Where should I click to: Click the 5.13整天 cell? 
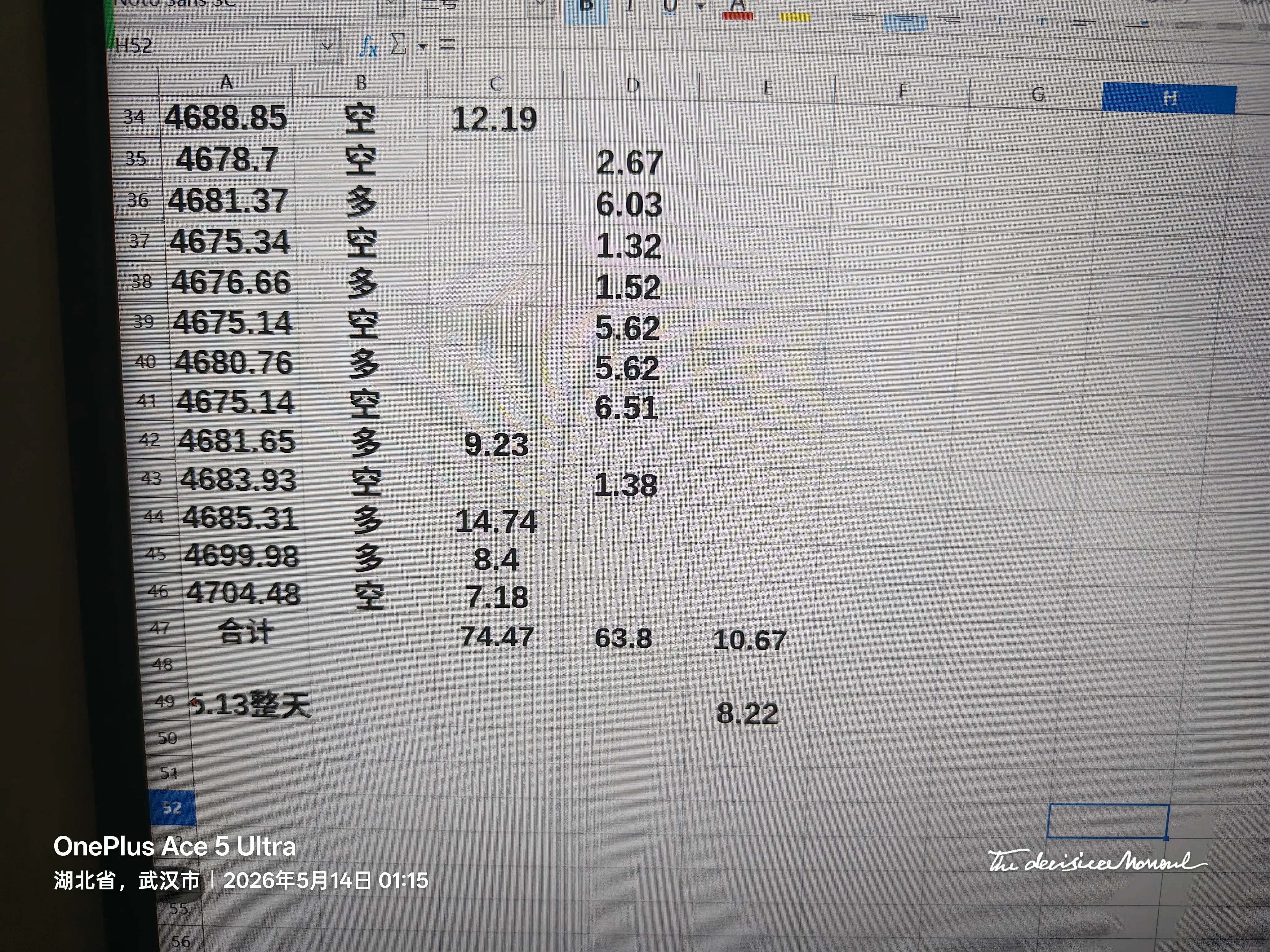pos(251,704)
